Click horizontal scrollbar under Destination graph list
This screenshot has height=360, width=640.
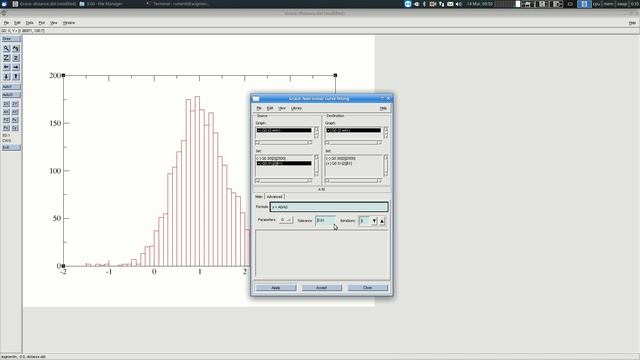pos(353,142)
